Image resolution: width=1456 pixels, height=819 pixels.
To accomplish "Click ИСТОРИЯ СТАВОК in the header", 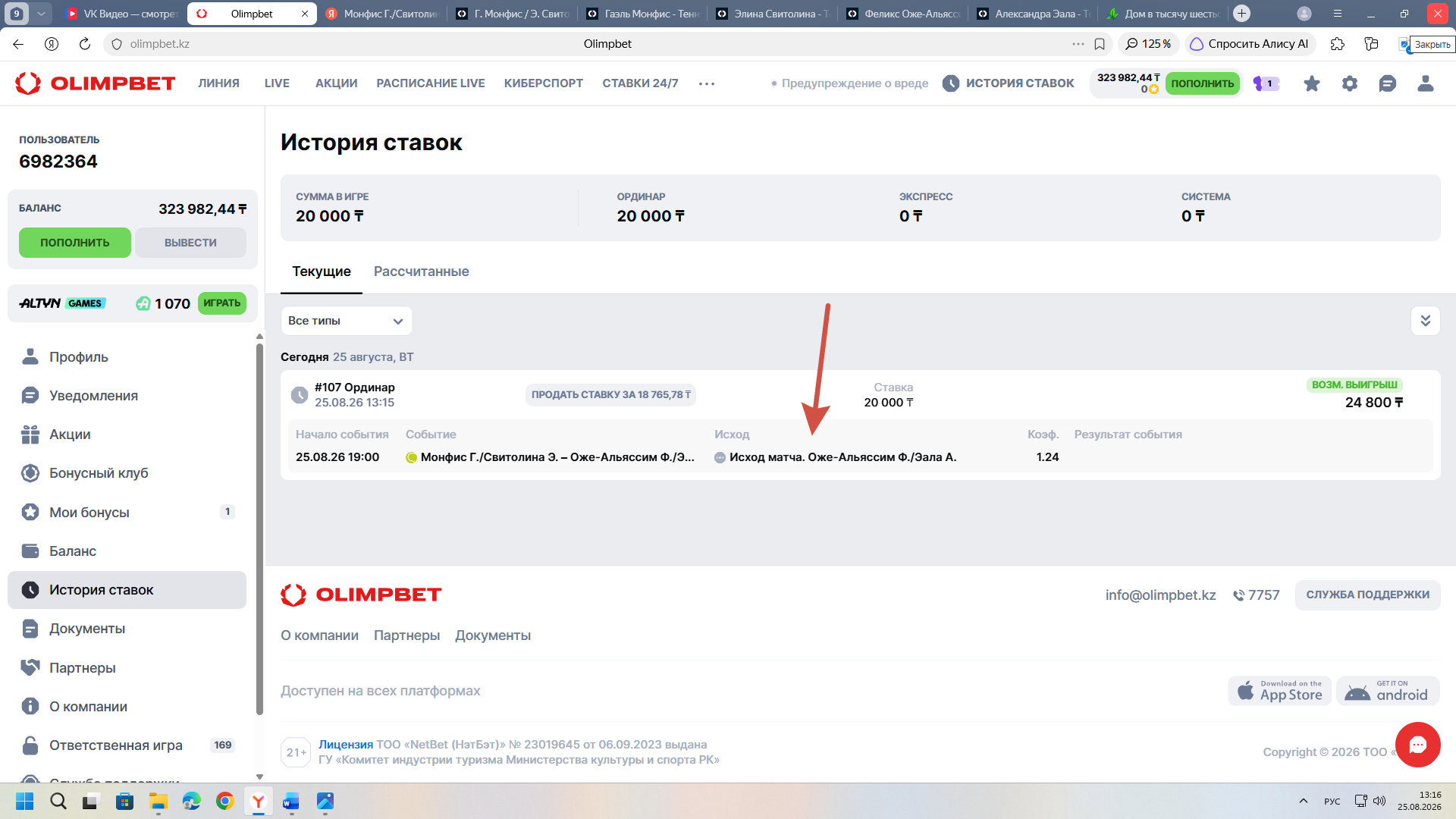I will point(1009,83).
